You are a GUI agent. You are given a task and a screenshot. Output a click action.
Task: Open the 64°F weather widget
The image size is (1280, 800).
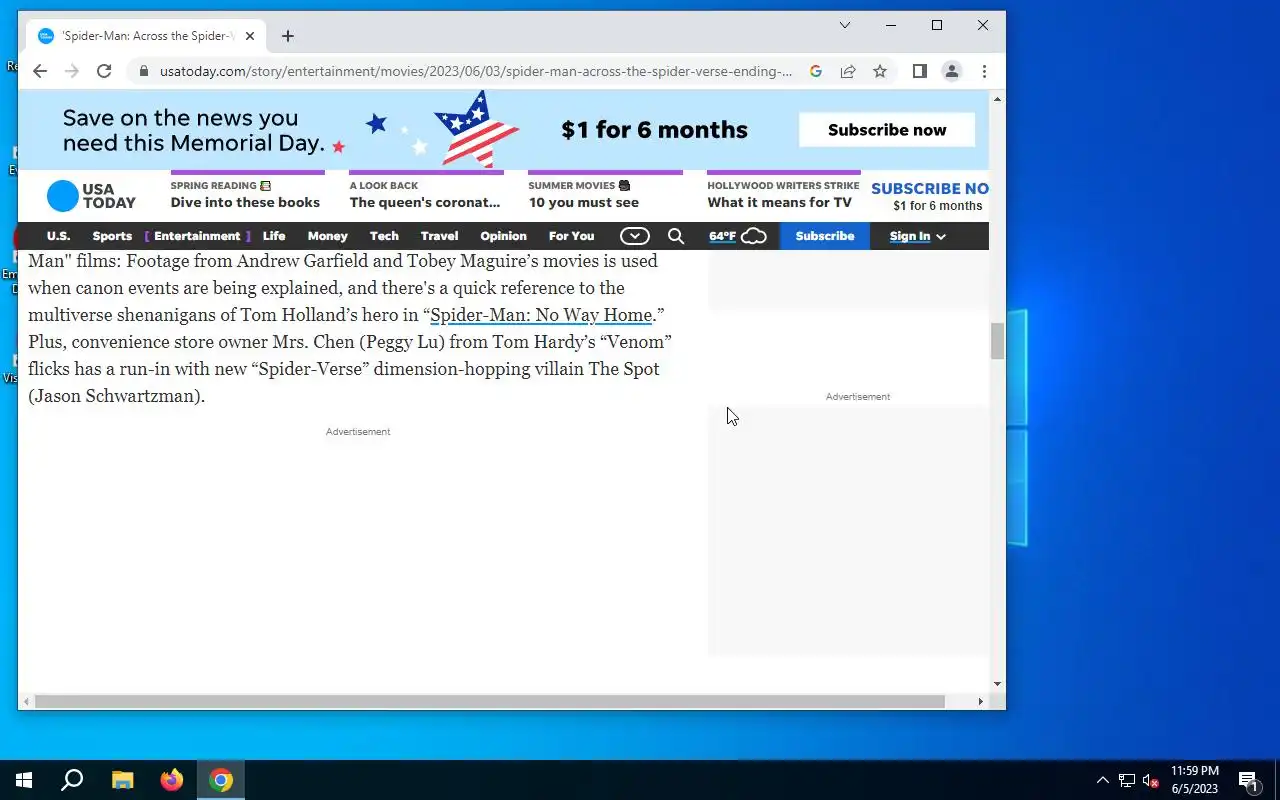(x=738, y=236)
